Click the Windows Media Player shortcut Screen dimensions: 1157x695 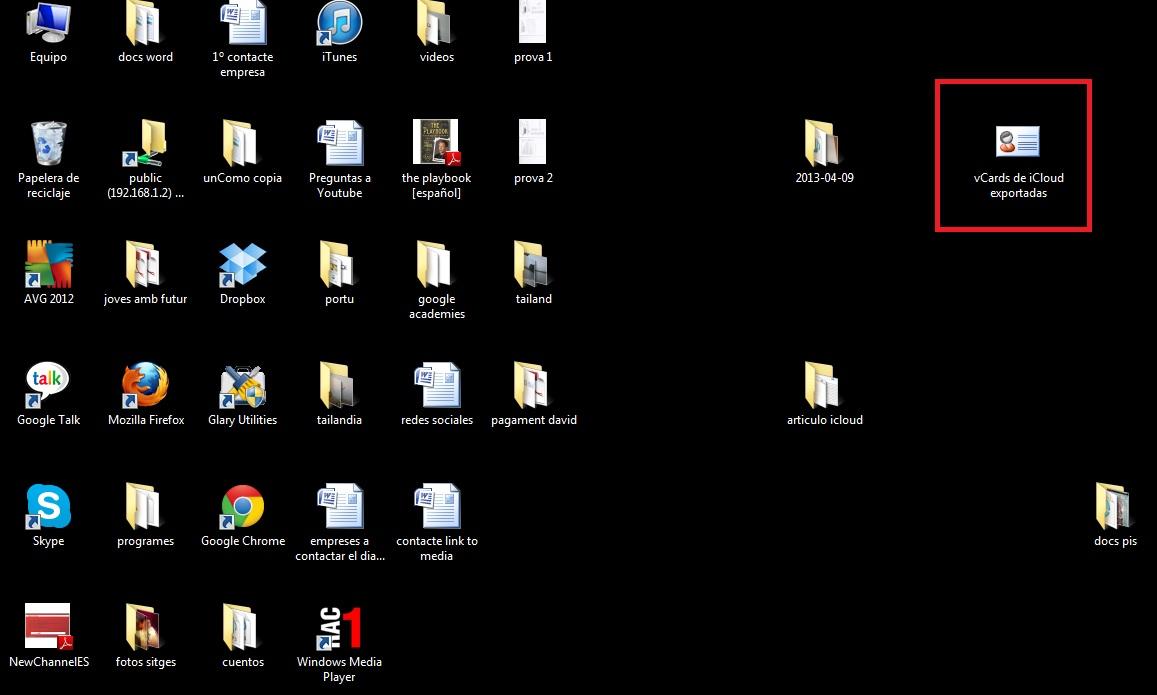click(x=339, y=628)
